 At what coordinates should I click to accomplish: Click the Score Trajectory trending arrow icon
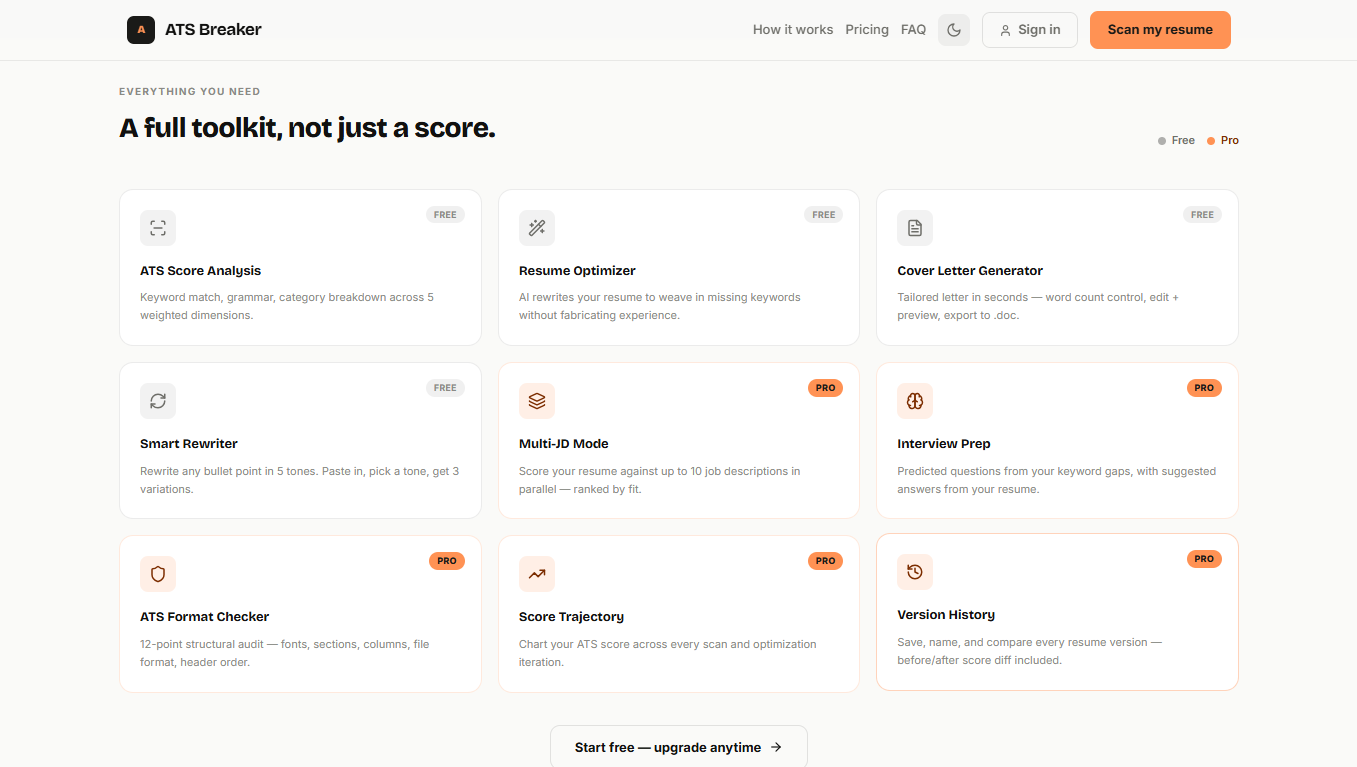point(537,574)
